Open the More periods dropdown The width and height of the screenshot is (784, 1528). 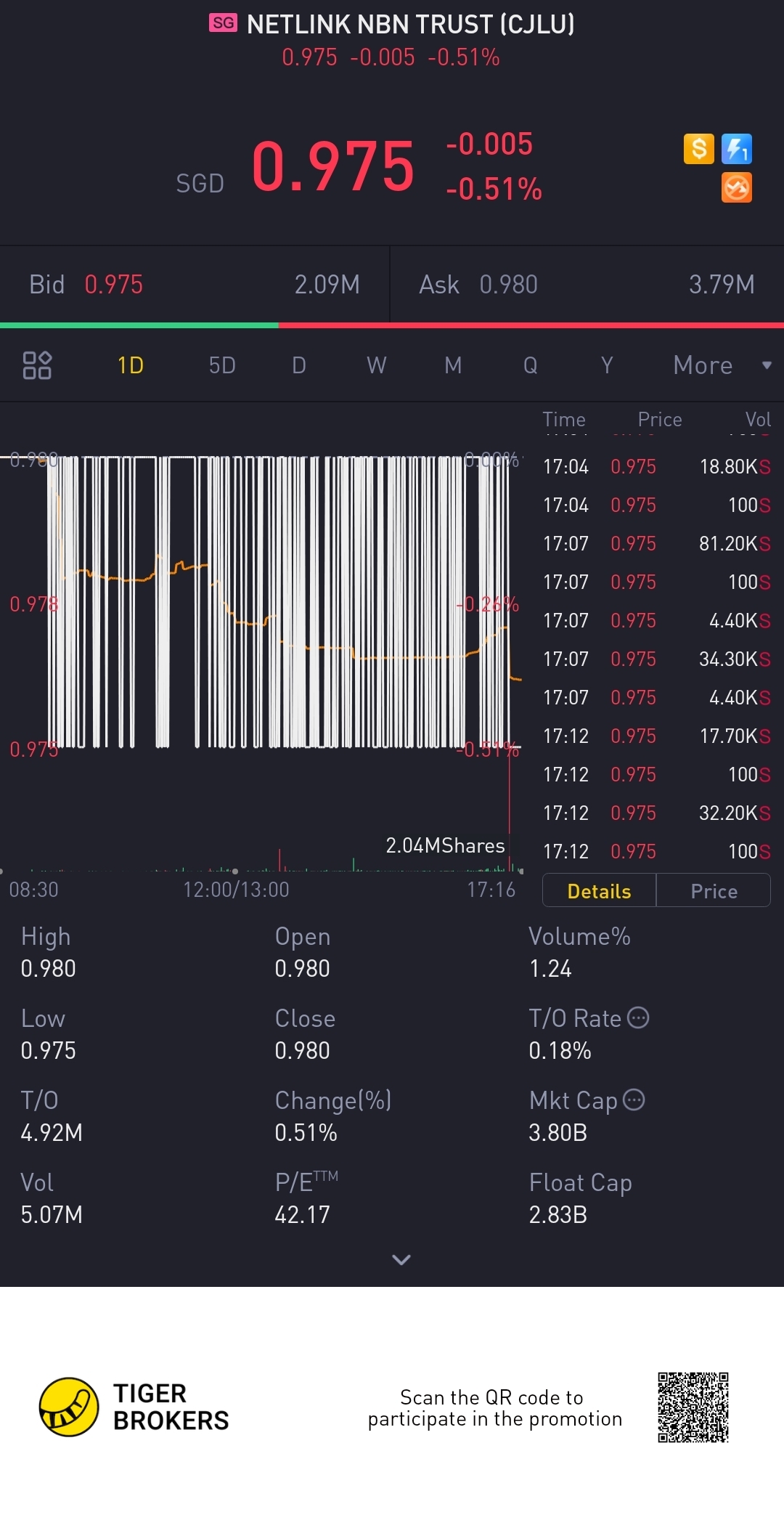(x=722, y=365)
